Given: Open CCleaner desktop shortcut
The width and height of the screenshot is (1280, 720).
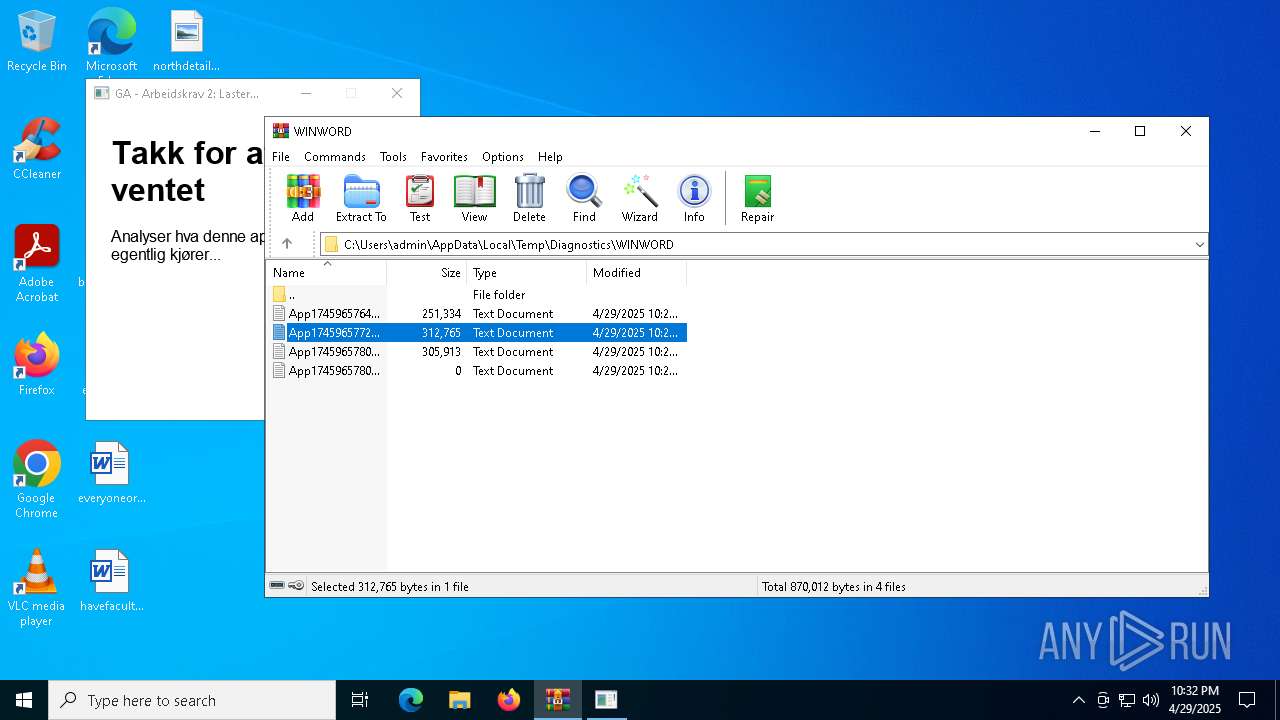Looking at the screenshot, I should 37,149.
